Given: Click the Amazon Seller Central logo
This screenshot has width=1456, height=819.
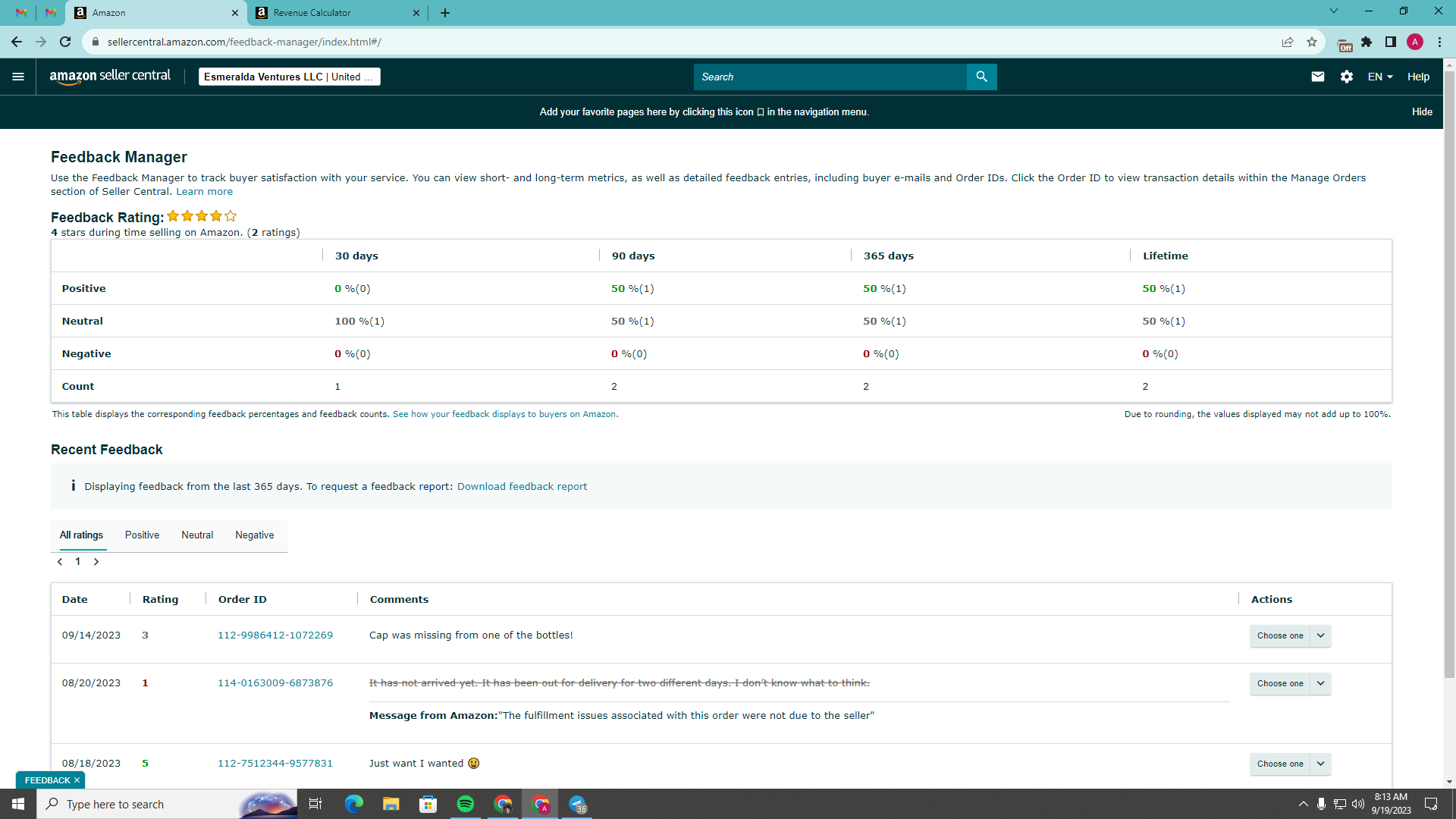Looking at the screenshot, I should pyautogui.click(x=110, y=77).
